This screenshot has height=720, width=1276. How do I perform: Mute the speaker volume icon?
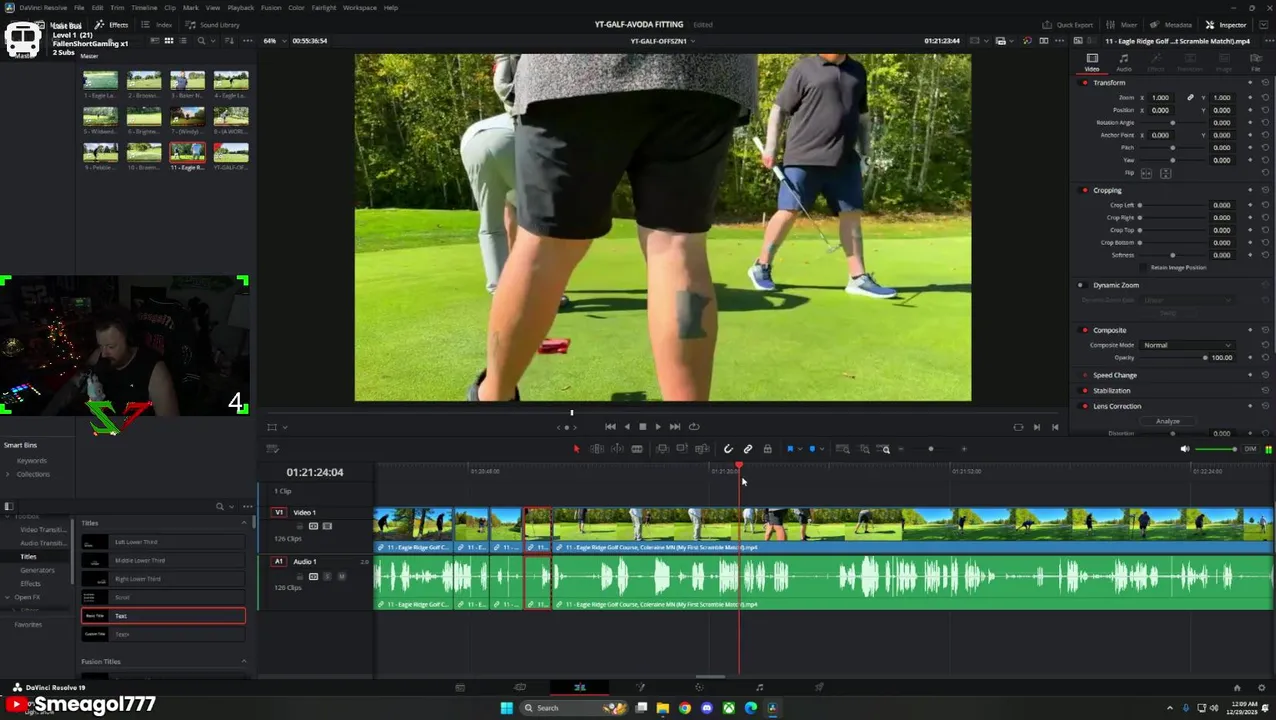point(1185,449)
